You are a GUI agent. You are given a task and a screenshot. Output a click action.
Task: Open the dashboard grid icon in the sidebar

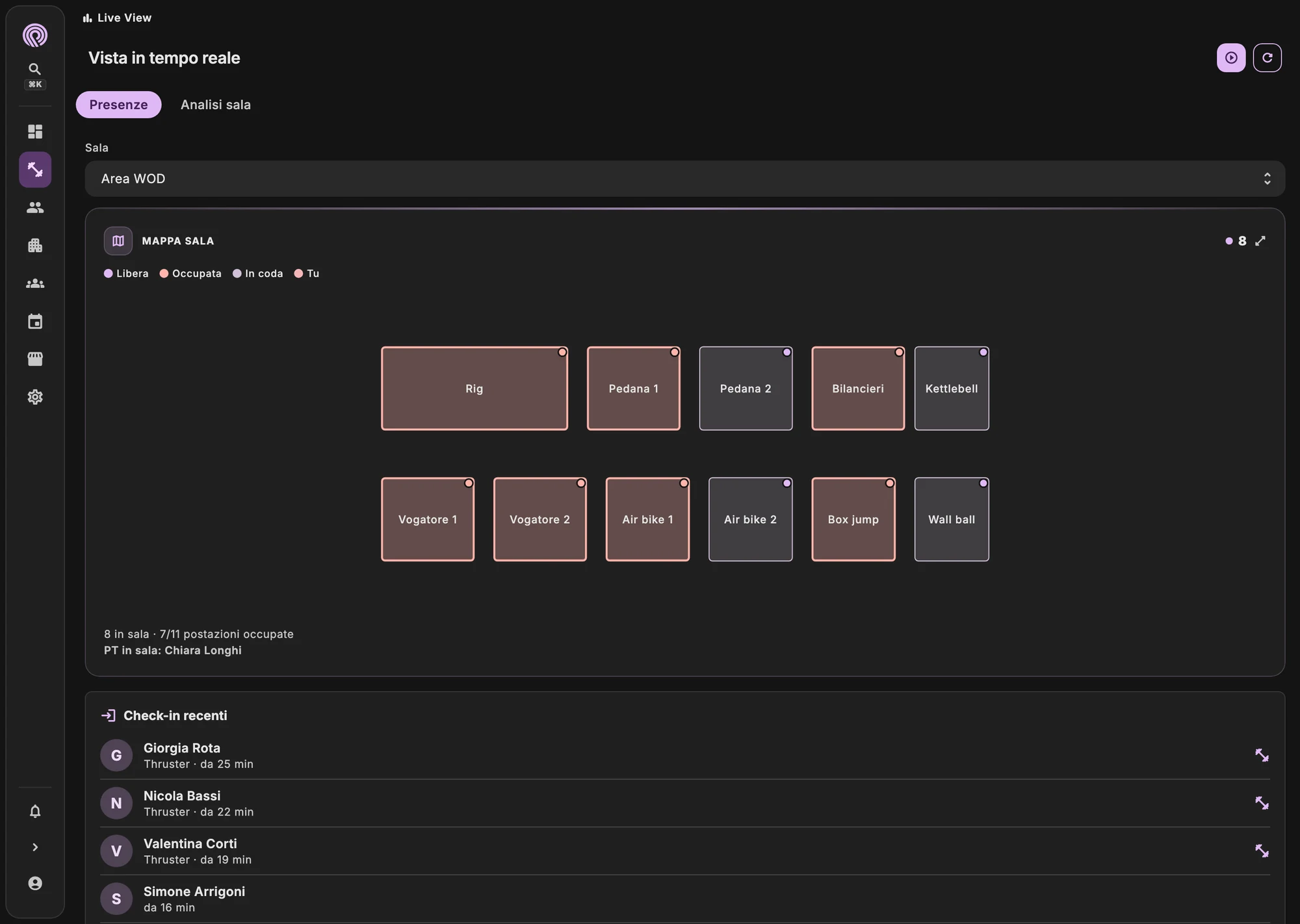click(35, 132)
